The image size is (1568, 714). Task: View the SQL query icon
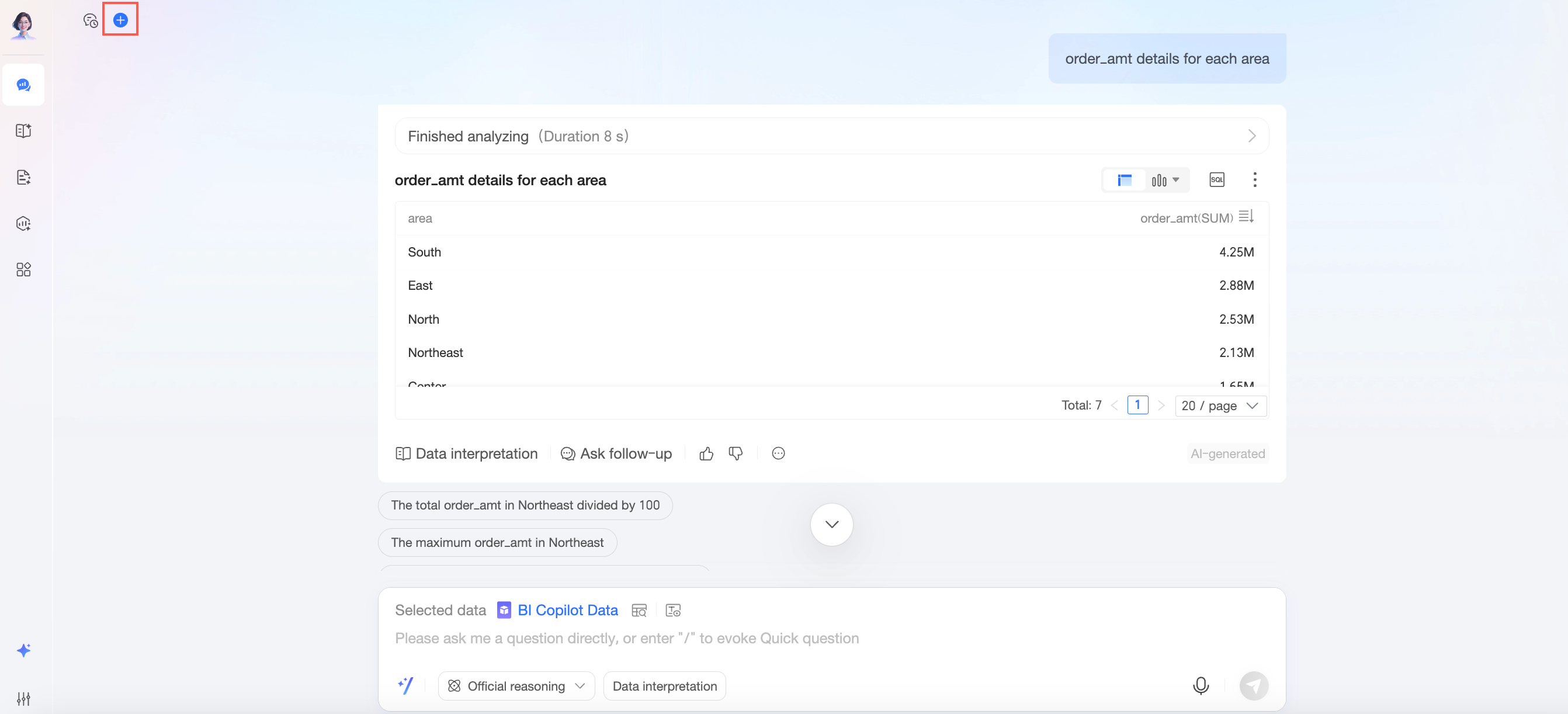[1216, 179]
